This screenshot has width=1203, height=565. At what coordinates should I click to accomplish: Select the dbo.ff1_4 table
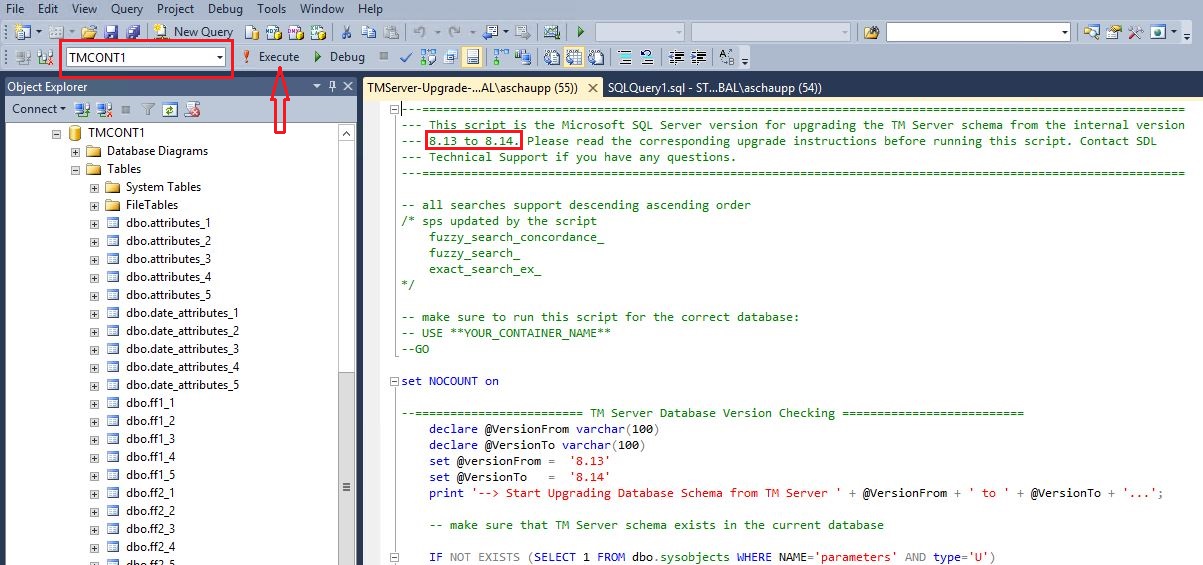click(x=151, y=457)
